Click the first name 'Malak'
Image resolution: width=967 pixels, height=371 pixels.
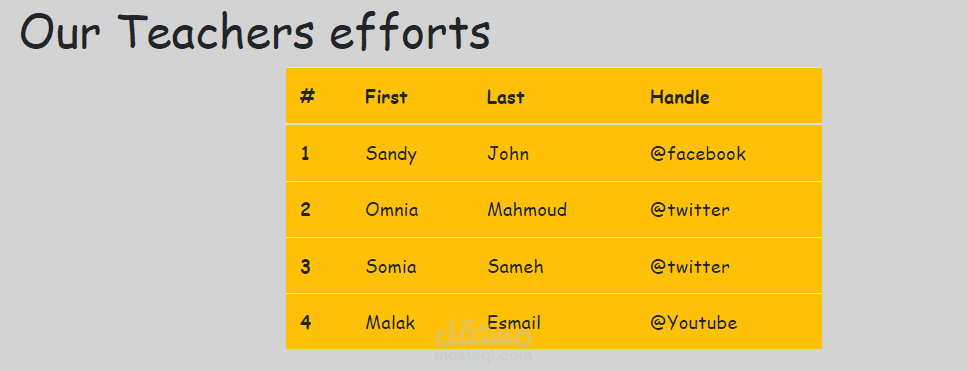[390, 323]
